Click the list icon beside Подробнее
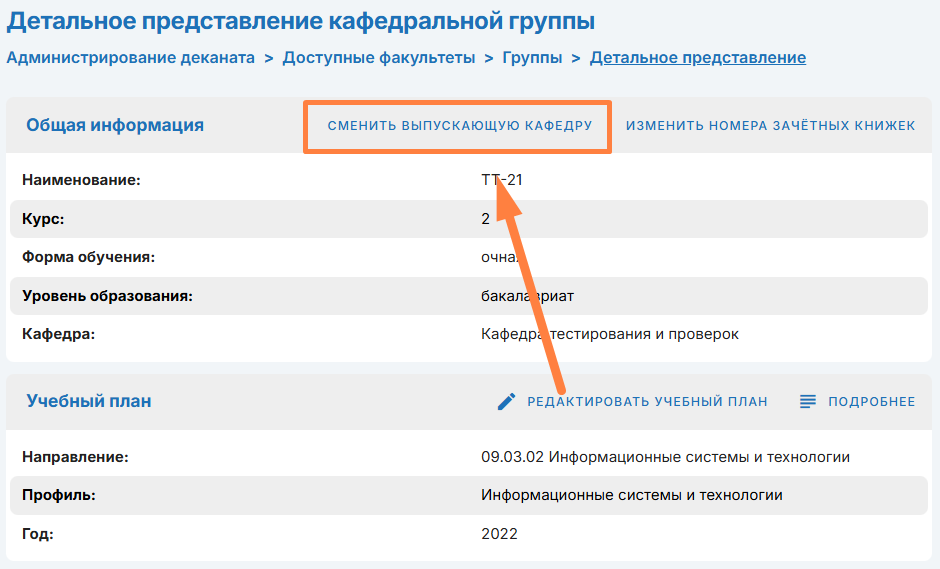 [808, 402]
